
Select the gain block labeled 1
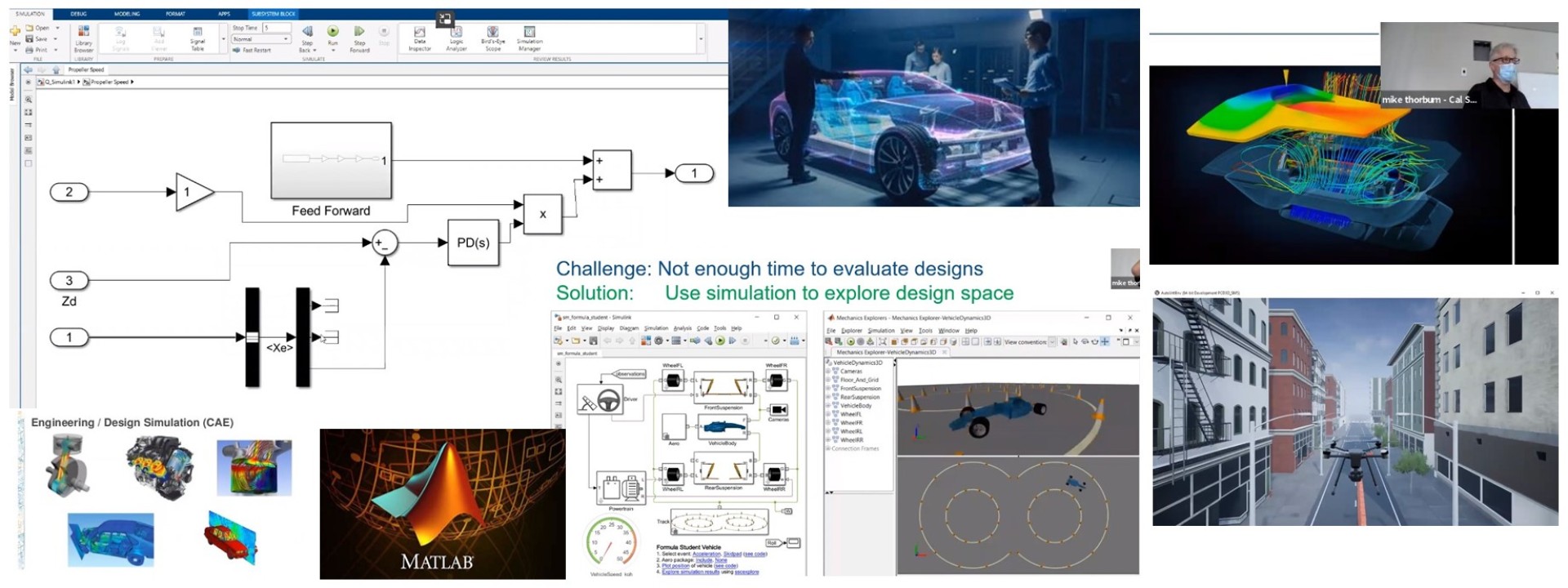click(194, 193)
